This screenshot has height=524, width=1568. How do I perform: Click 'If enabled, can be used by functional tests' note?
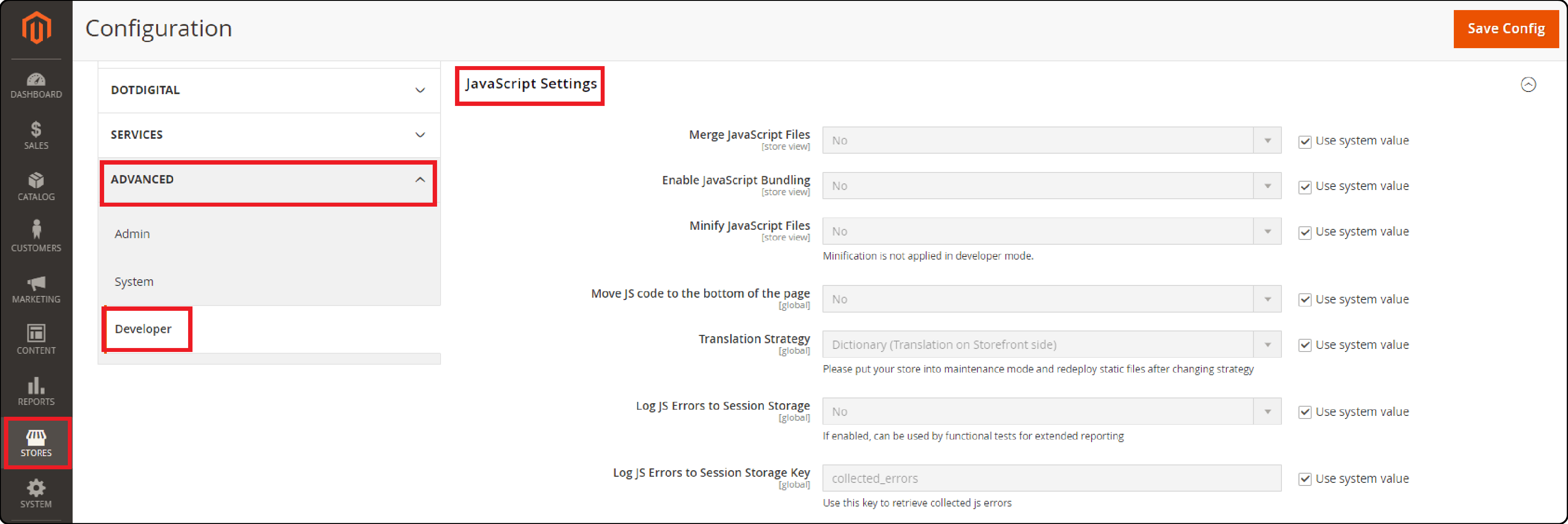[973, 436]
